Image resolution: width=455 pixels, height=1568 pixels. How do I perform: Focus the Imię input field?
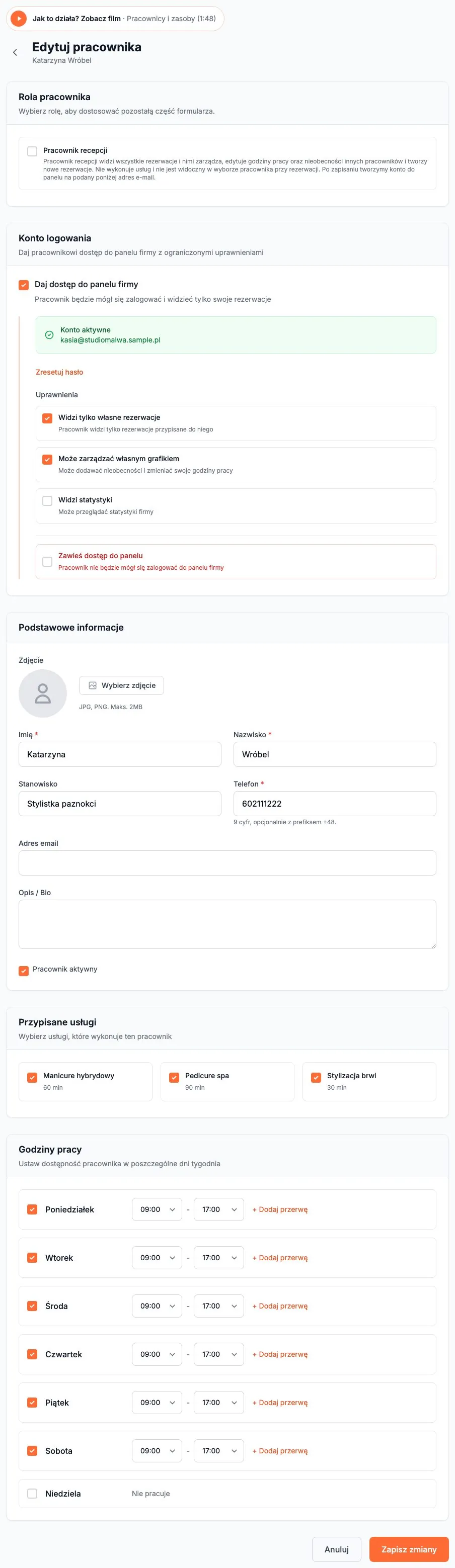(x=120, y=754)
